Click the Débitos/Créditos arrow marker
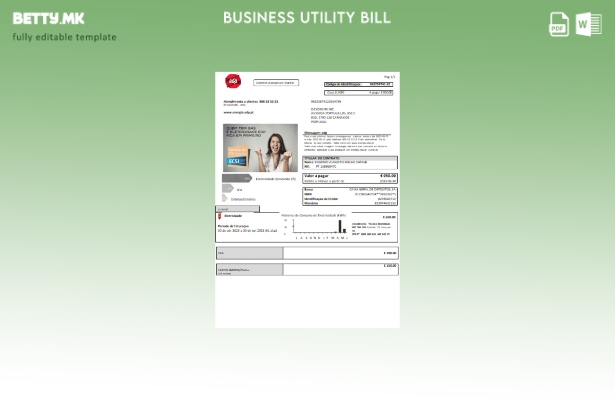Screen dimensions: 615x400 226,199
